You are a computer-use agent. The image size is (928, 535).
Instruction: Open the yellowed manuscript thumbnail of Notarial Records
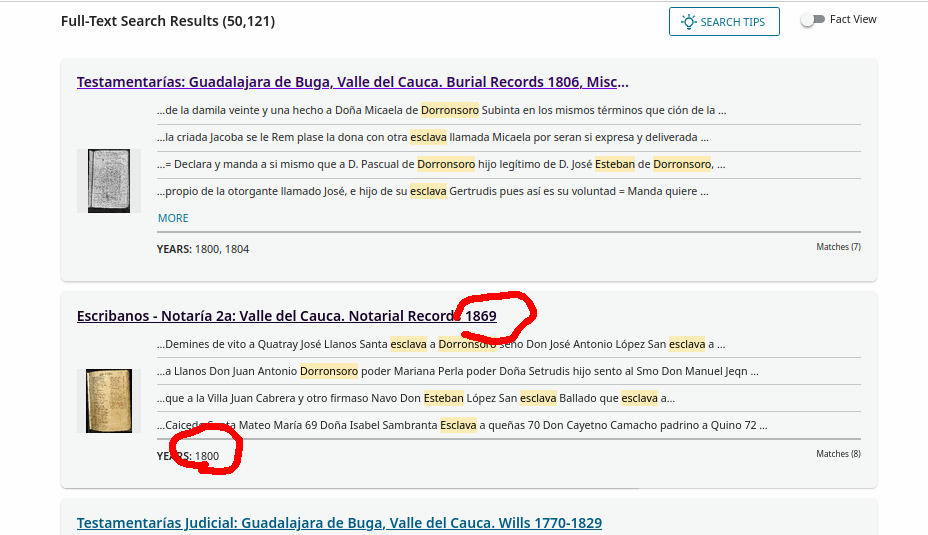(x=109, y=401)
